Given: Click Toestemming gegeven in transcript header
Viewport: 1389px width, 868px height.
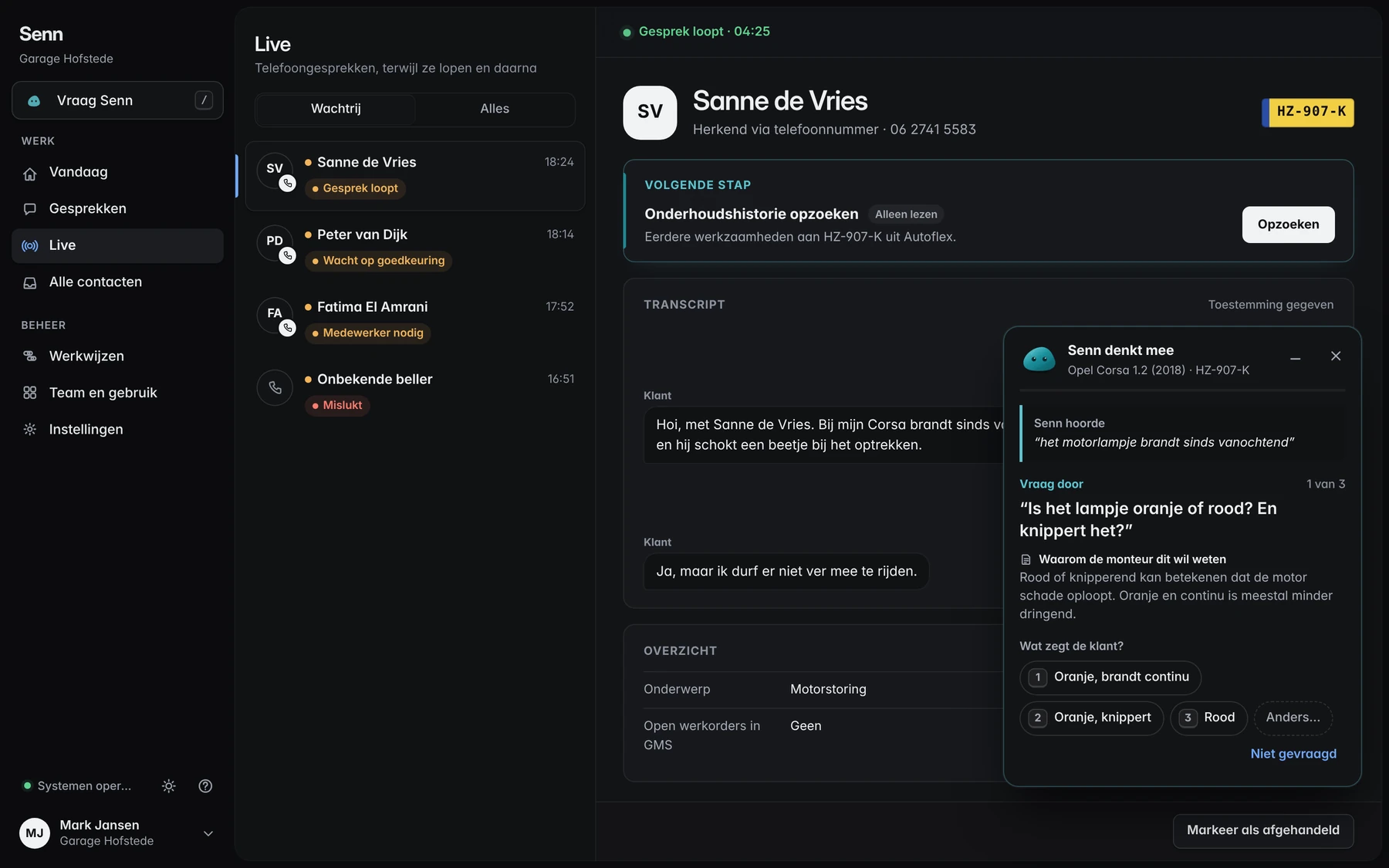Looking at the screenshot, I should point(1270,305).
